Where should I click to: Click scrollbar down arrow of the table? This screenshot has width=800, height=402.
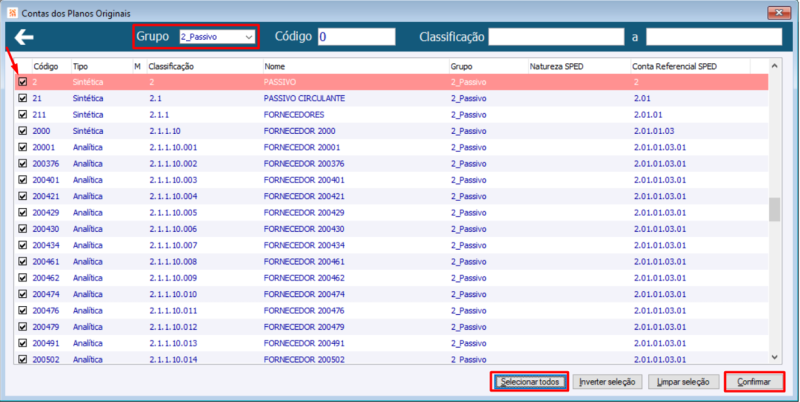click(774, 358)
